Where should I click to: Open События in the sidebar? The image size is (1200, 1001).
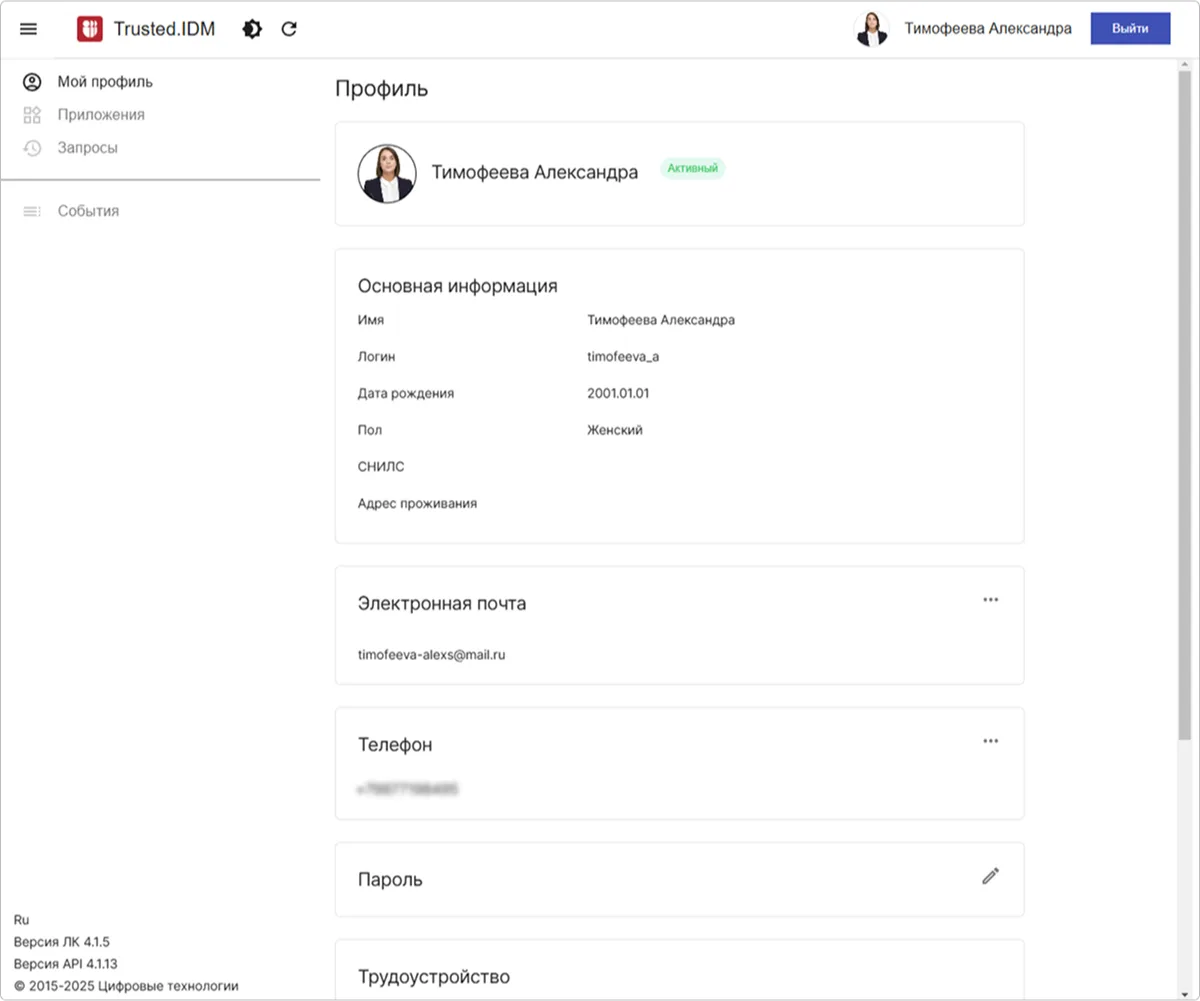point(88,211)
